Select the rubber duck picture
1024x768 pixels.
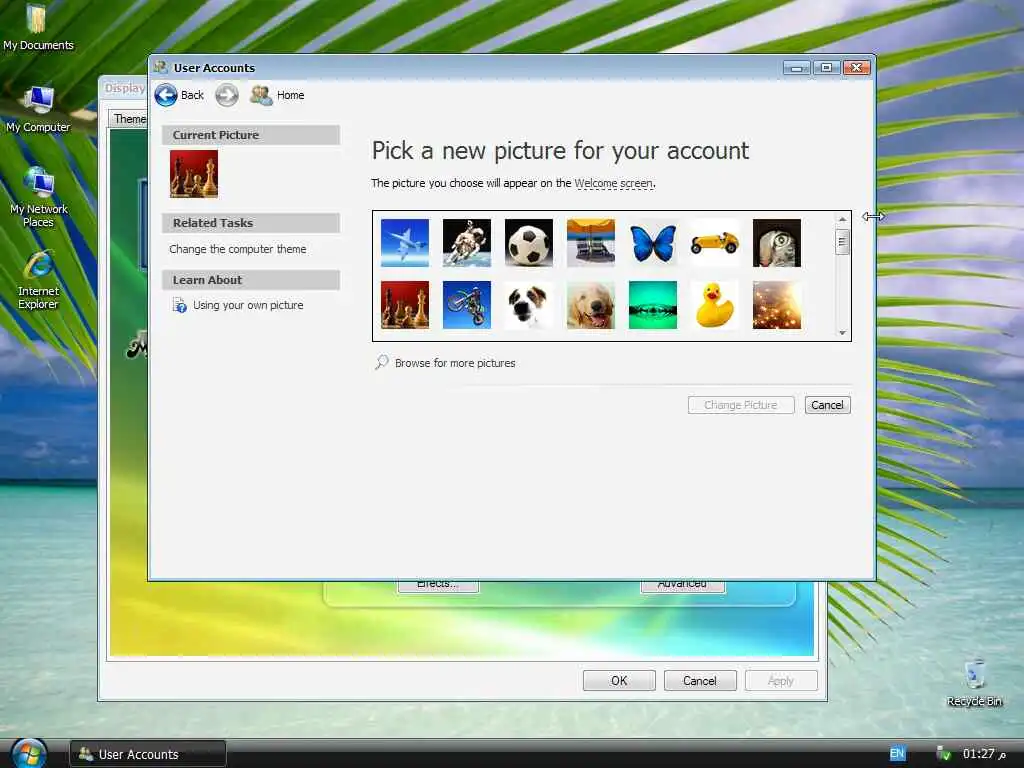[x=715, y=305]
